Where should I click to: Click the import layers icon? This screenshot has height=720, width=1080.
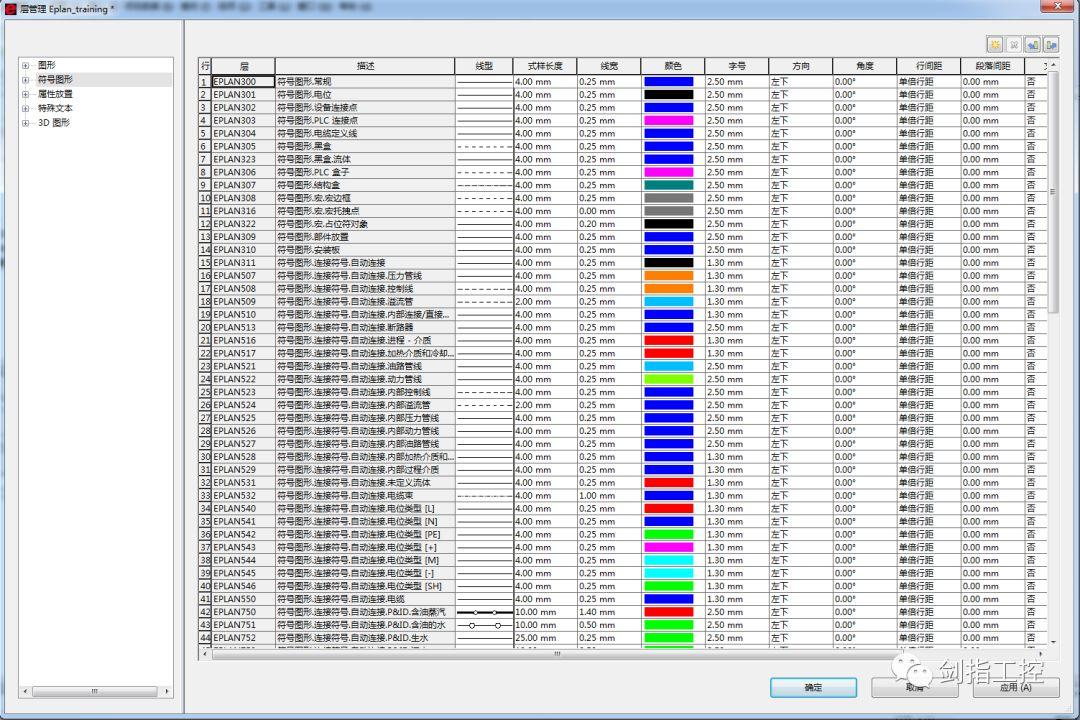pos(1032,45)
